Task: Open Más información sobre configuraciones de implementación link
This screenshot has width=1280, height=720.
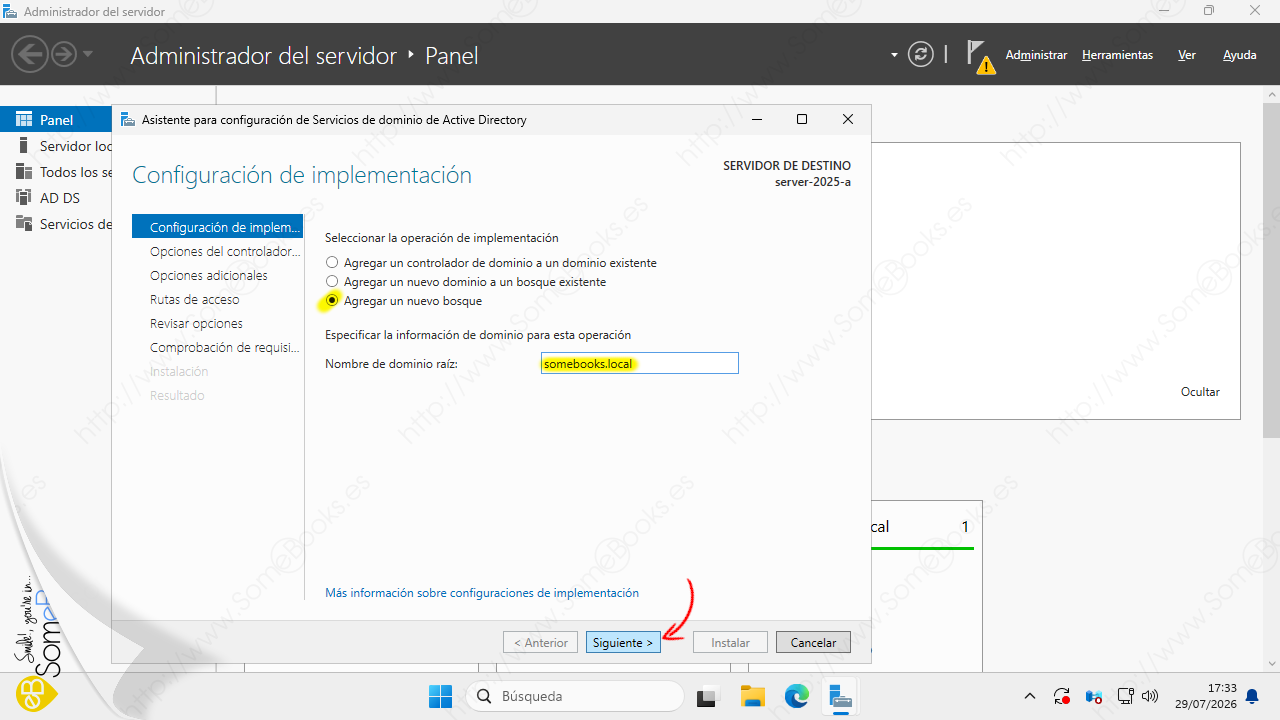Action: pos(482,593)
